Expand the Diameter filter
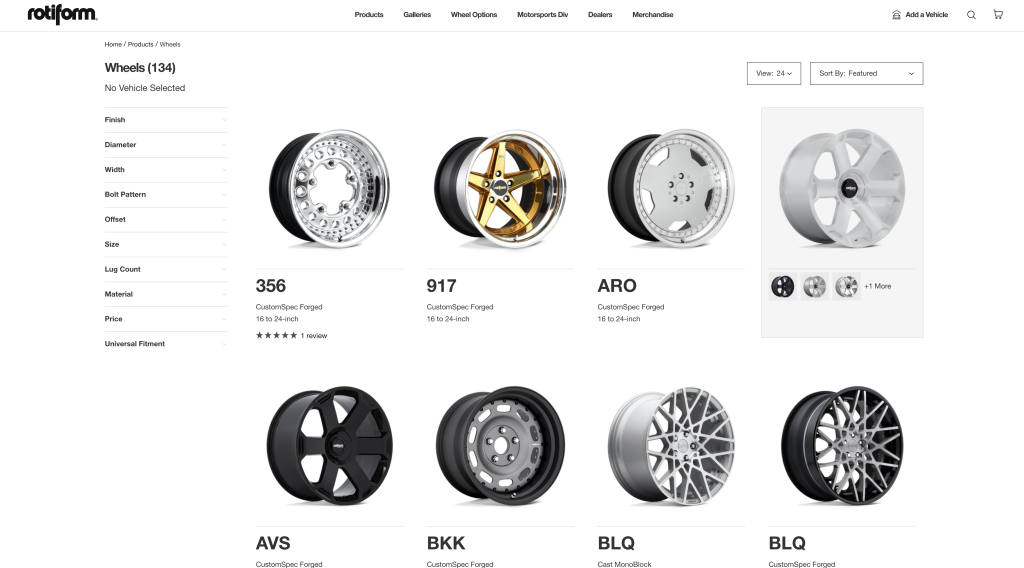 [x=166, y=144]
